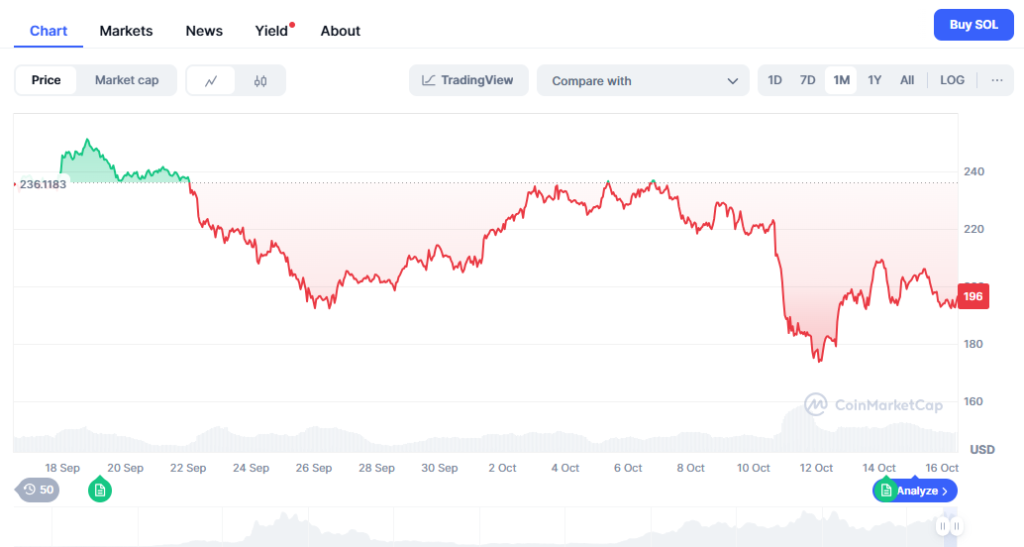Viewport: 1024px width, 547px height.
Task: Click the Buy SOL button
Action: tap(973, 24)
